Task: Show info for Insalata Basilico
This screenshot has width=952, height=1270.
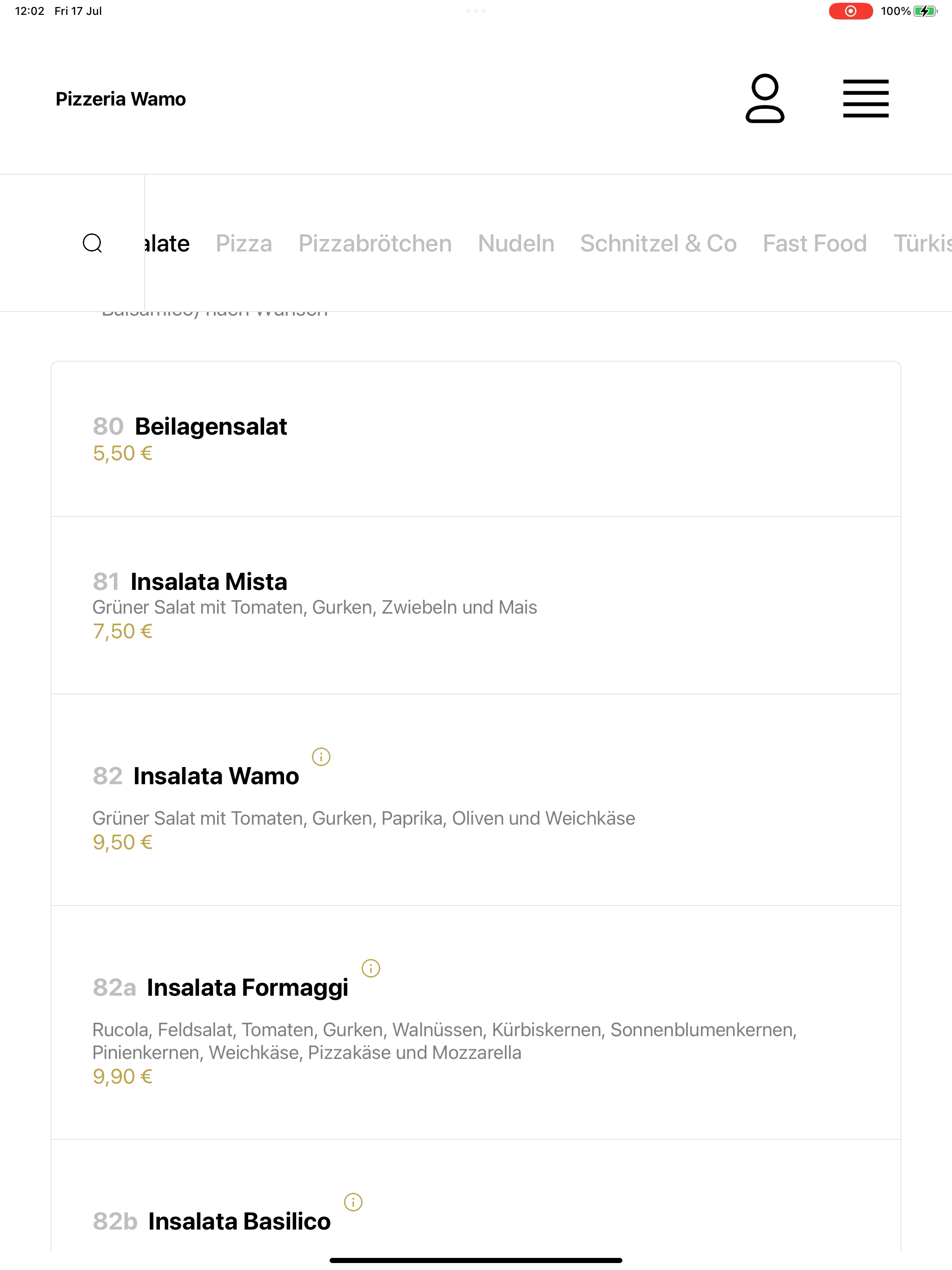Action: click(x=353, y=1202)
